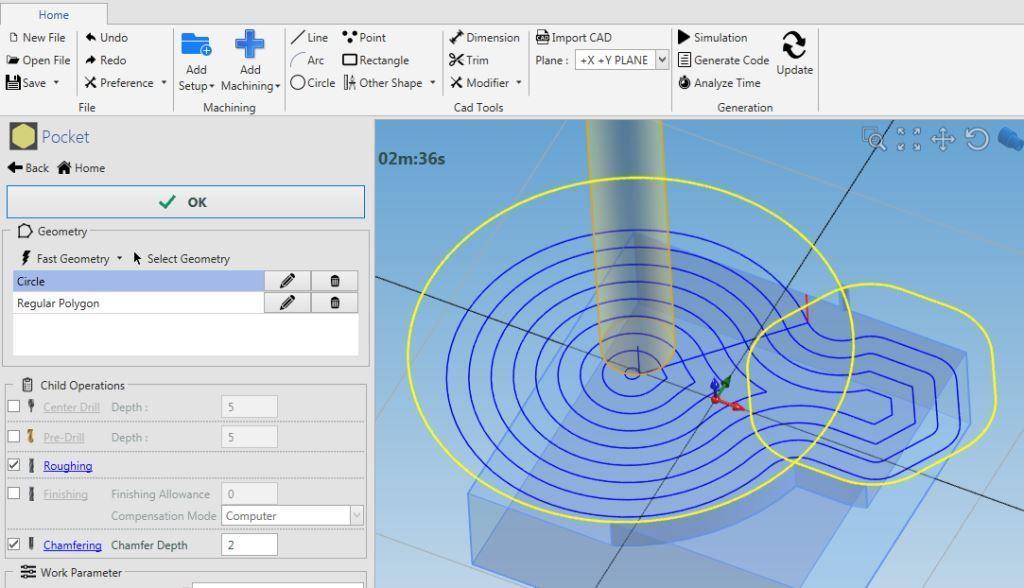
Task: Select the Point tool
Action: click(x=364, y=38)
